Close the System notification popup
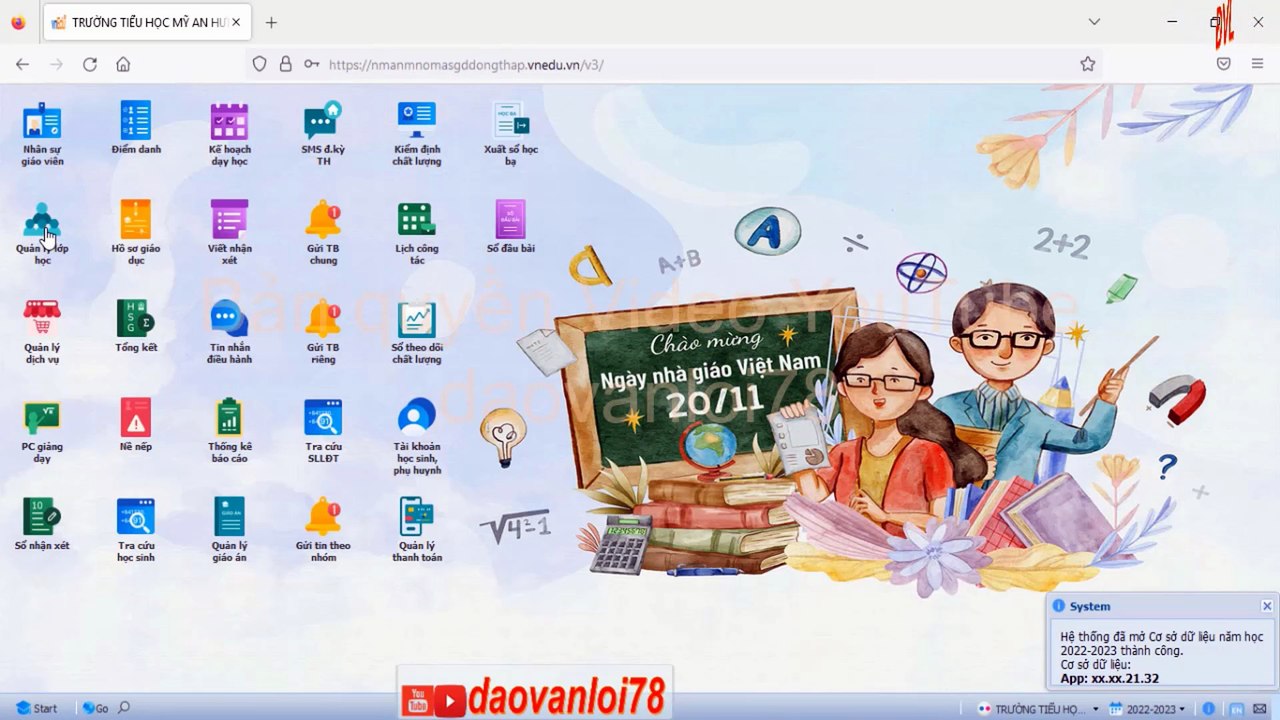This screenshot has height=720, width=1280. (x=1267, y=606)
